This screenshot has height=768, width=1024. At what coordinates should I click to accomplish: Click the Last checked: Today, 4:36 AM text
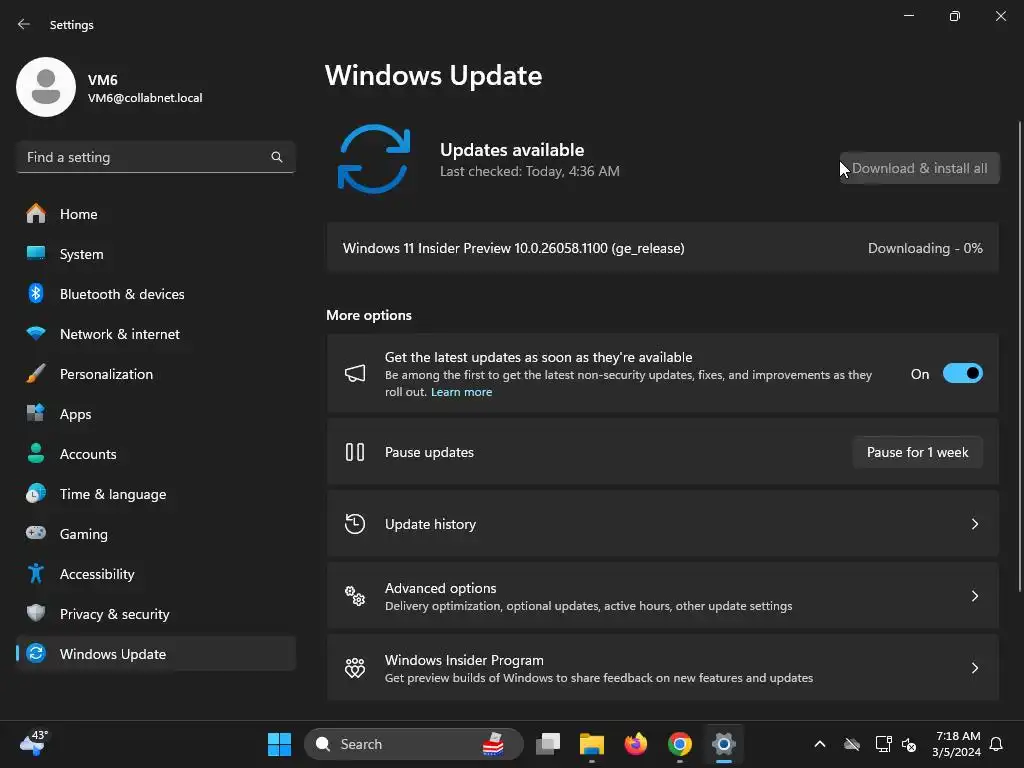pyautogui.click(x=530, y=171)
